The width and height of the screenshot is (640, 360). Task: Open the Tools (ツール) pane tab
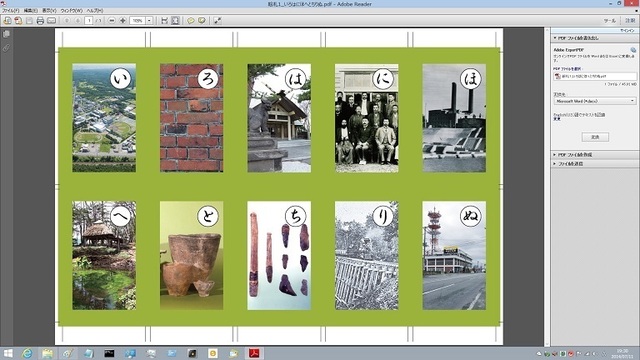point(609,20)
